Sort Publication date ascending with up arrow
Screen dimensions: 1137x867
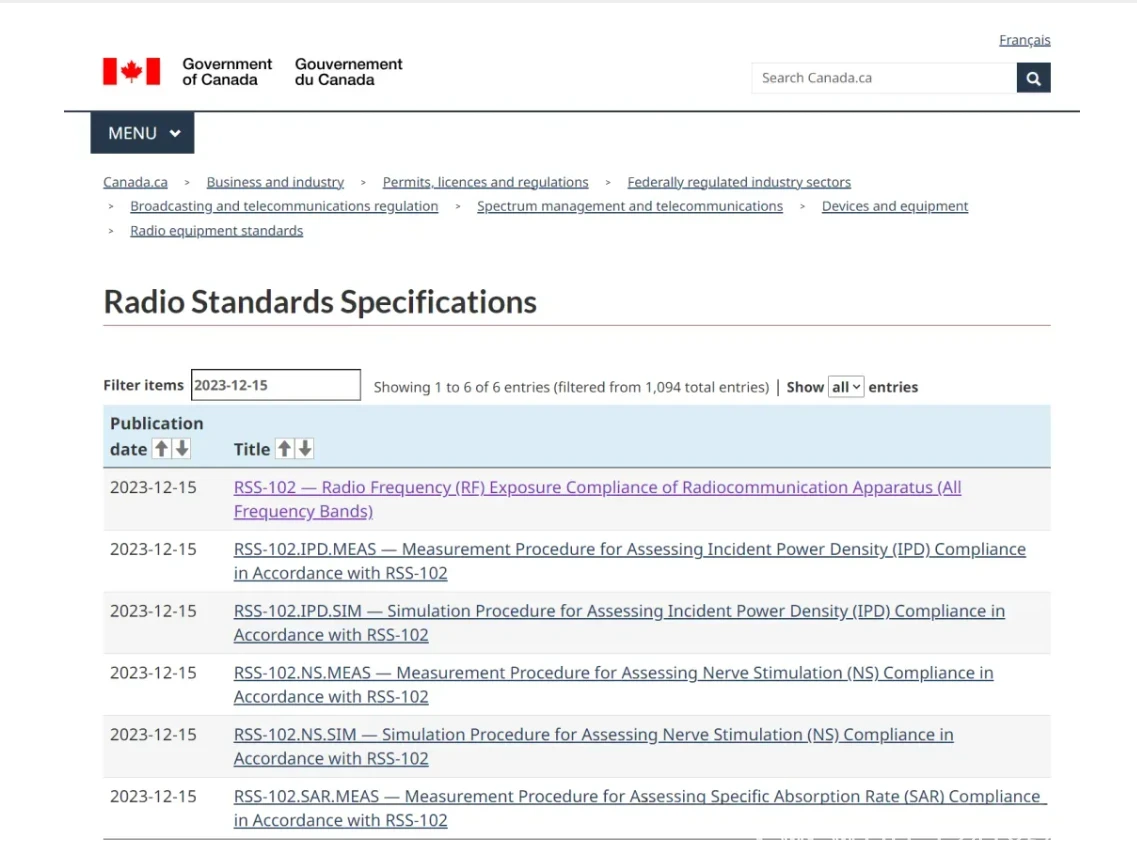coord(160,449)
